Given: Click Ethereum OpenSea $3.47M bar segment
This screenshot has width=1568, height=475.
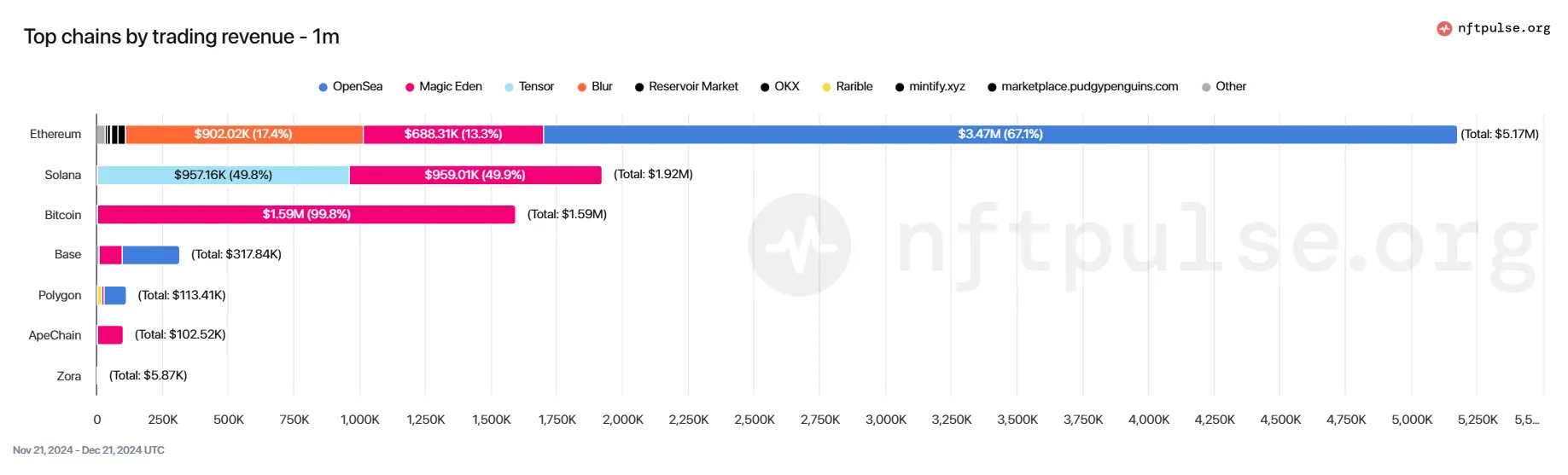Looking at the screenshot, I should pos(1000,135).
